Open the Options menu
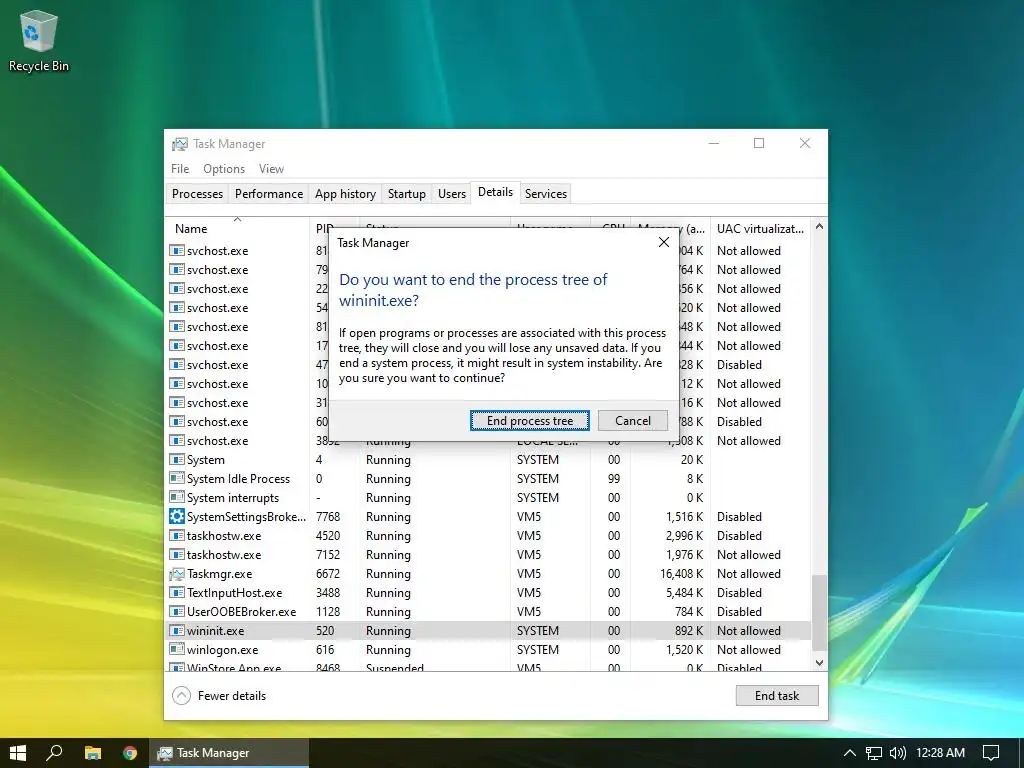This screenshot has width=1024, height=768. (x=224, y=168)
